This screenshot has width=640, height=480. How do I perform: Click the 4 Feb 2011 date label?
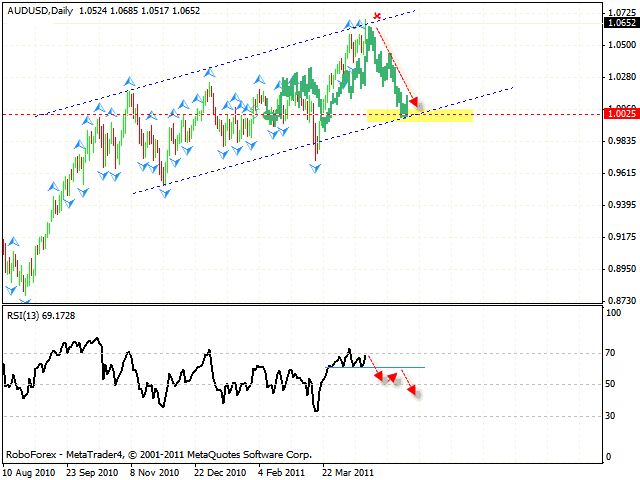point(279,471)
